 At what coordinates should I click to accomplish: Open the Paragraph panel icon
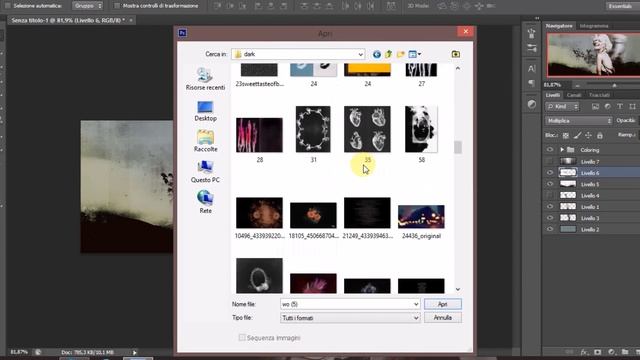531,83
